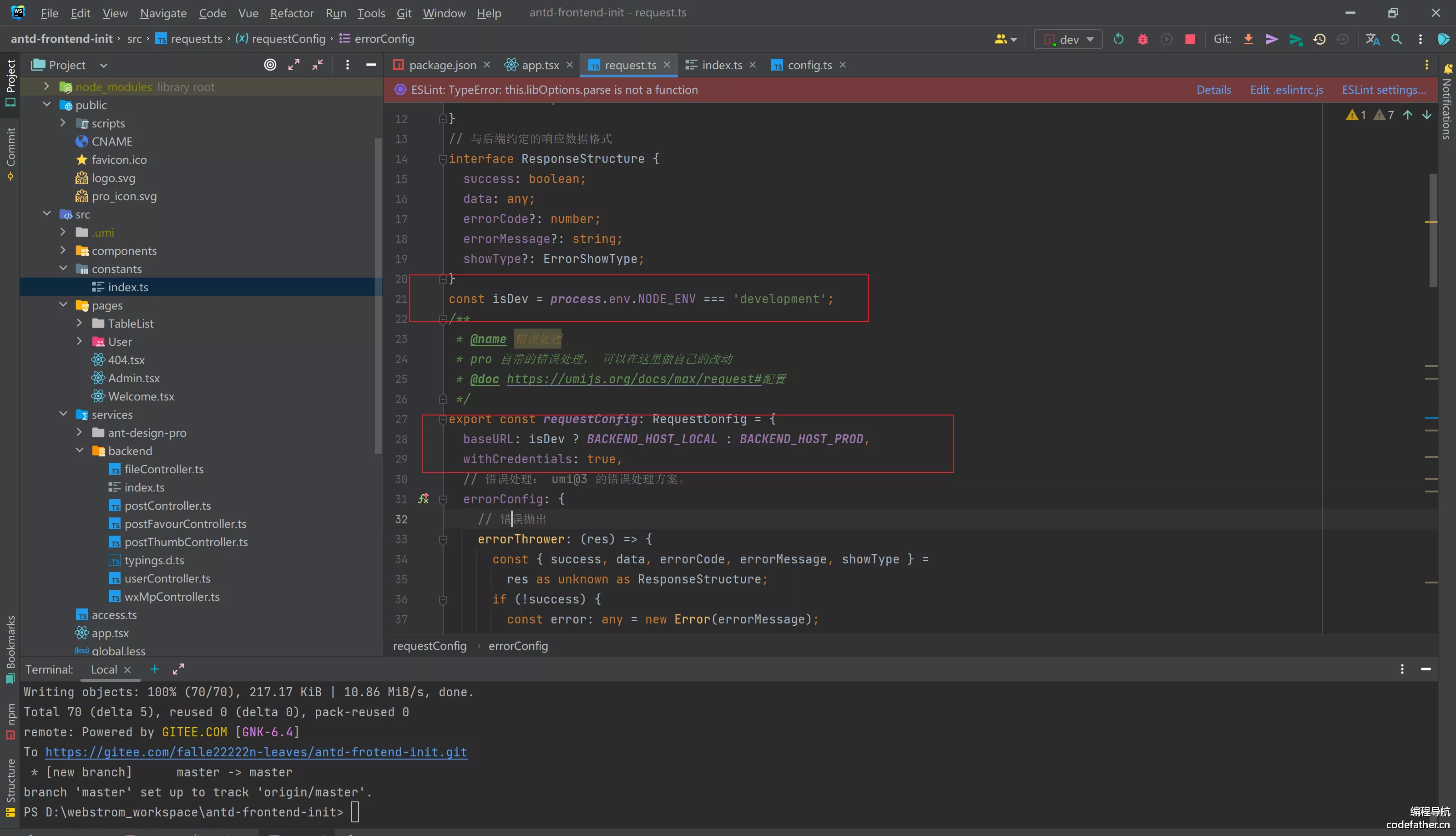
Task: Open the Navigate menu in menu bar
Action: click(x=162, y=13)
